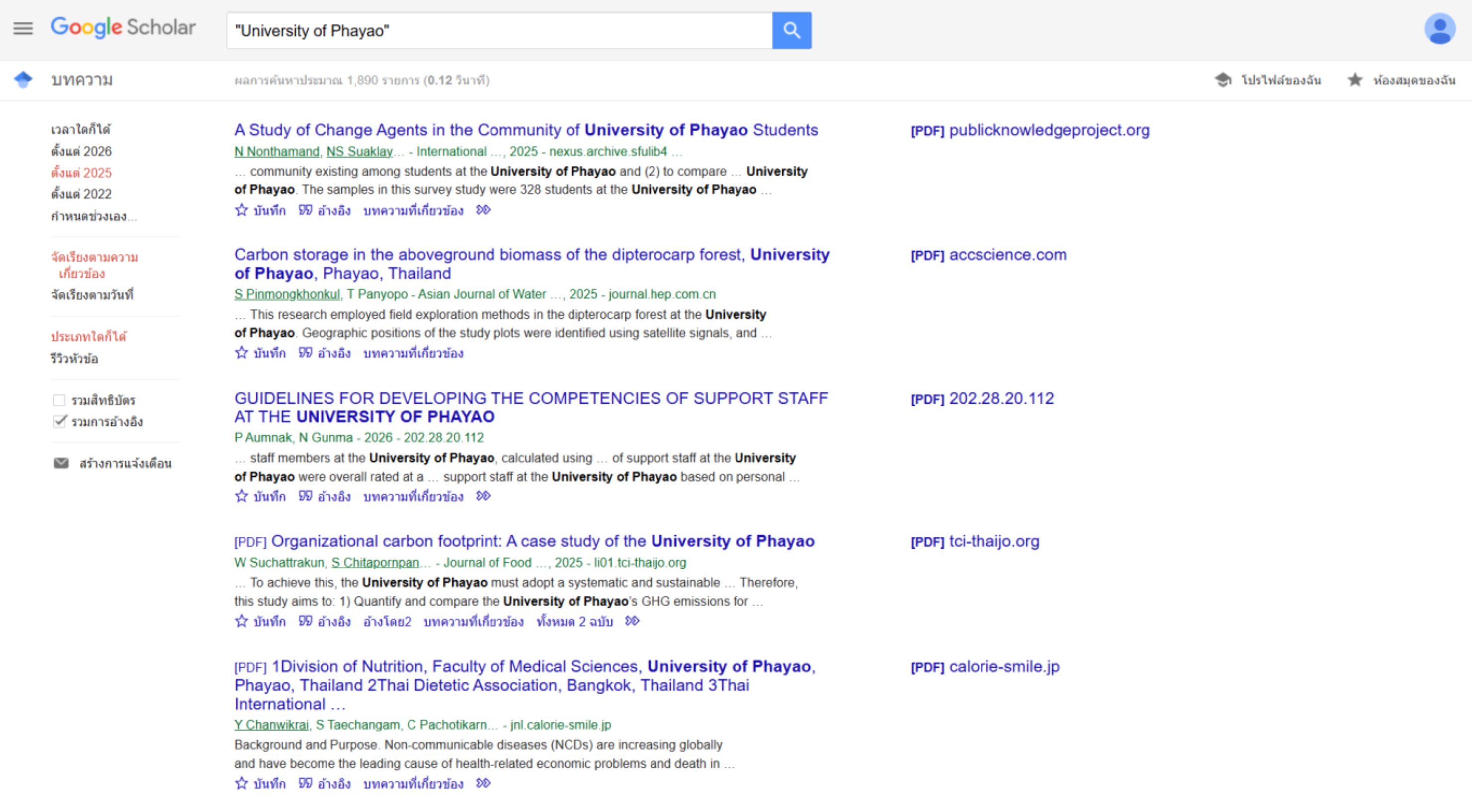
Task: Open PDF from publicknowledgeproject.org
Action: pos(1030,130)
